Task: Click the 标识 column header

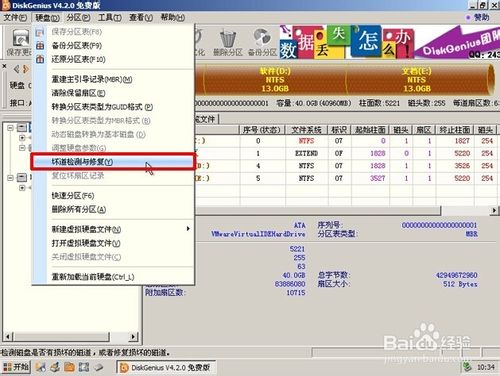Action: coord(339,130)
